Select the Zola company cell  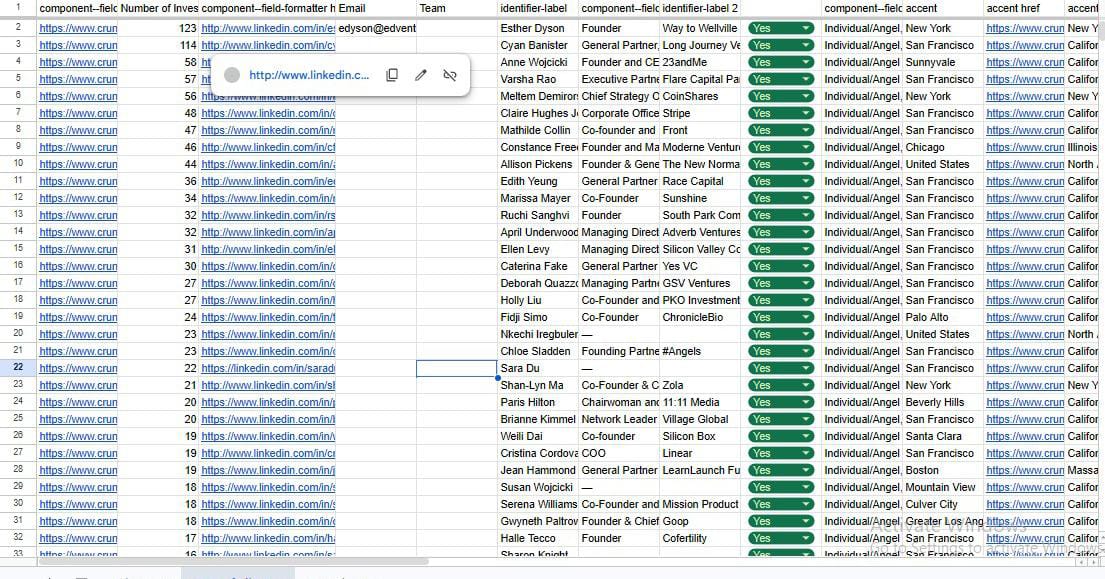pos(700,385)
